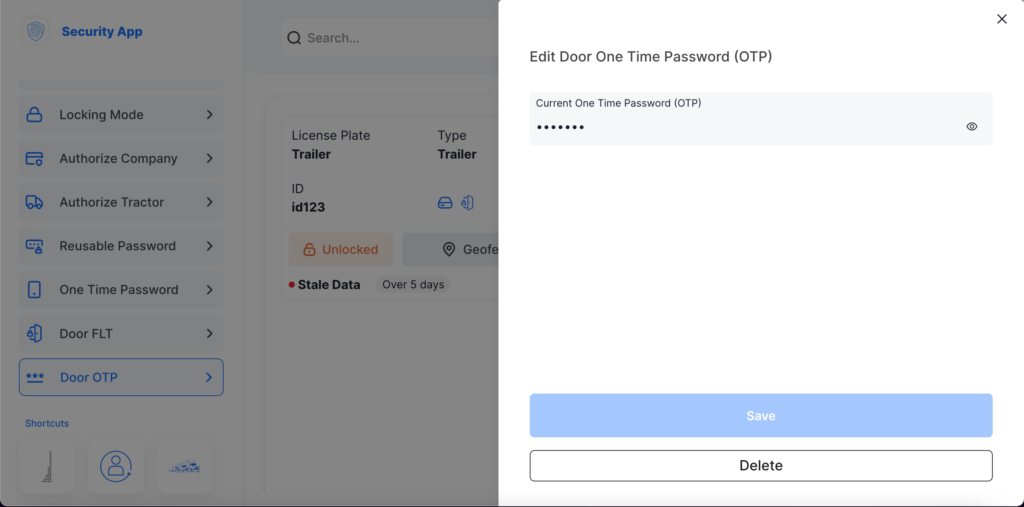Click the Door FLT door icon
The width and height of the screenshot is (1024, 507).
(x=34, y=334)
